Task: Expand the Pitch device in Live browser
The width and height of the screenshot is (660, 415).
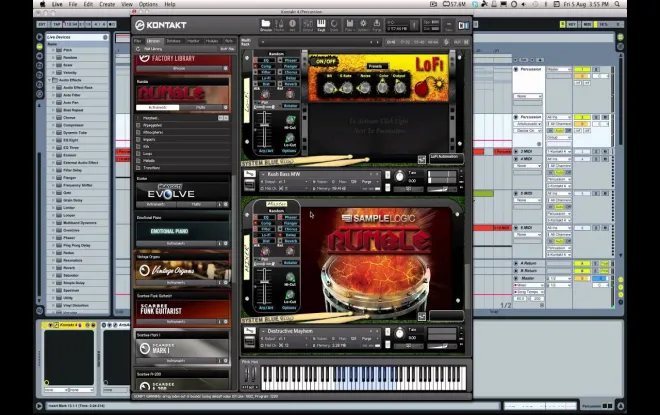Action: click(x=53, y=50)
